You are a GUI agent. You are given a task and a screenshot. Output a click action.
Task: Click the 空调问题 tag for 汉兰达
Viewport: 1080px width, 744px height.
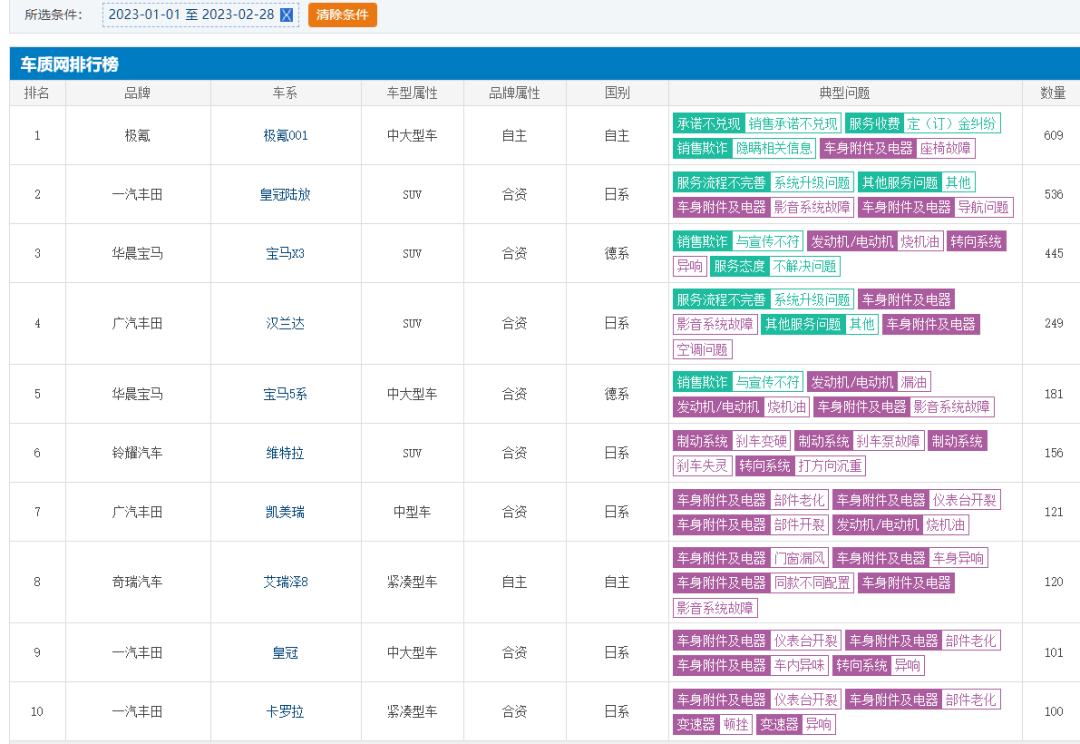coord(703,349)
